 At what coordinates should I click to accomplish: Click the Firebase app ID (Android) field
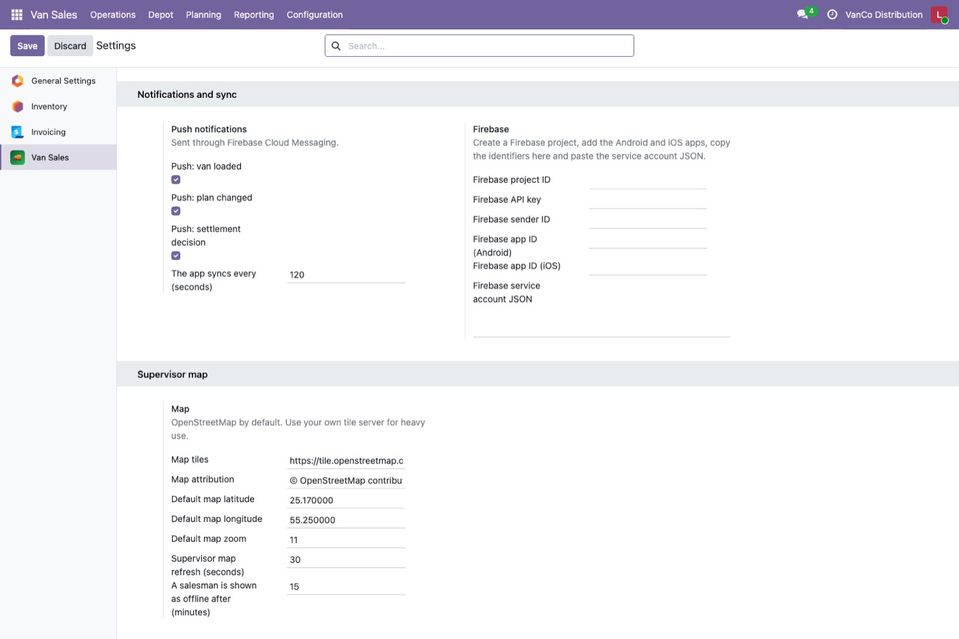648,240
